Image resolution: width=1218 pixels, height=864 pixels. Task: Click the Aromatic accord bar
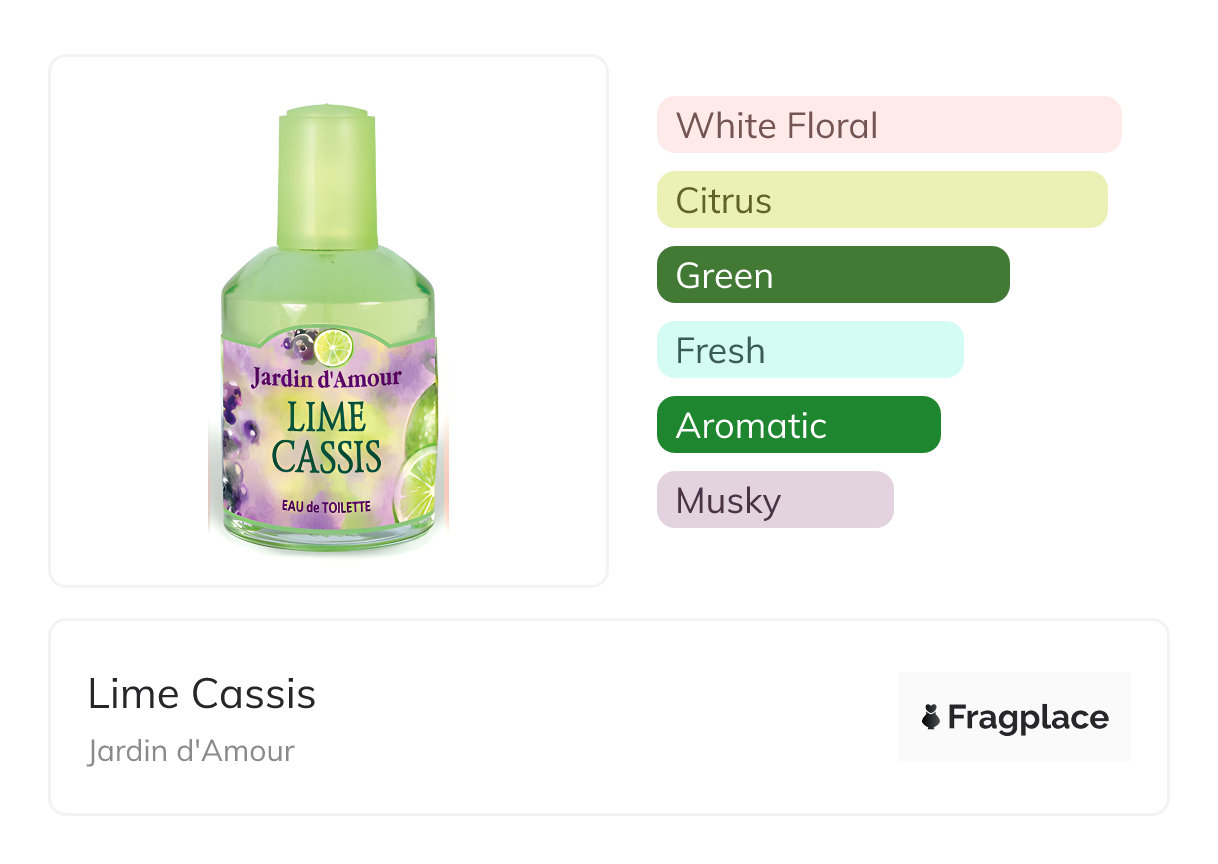coord(798,425)
